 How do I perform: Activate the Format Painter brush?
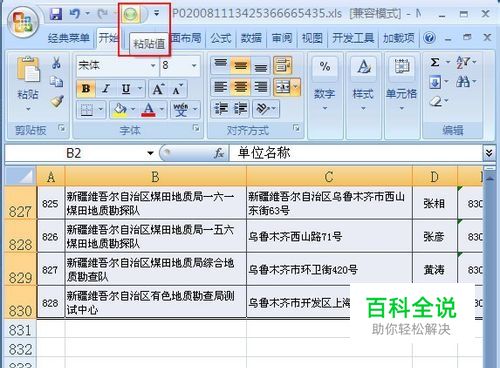coord(57,100)
